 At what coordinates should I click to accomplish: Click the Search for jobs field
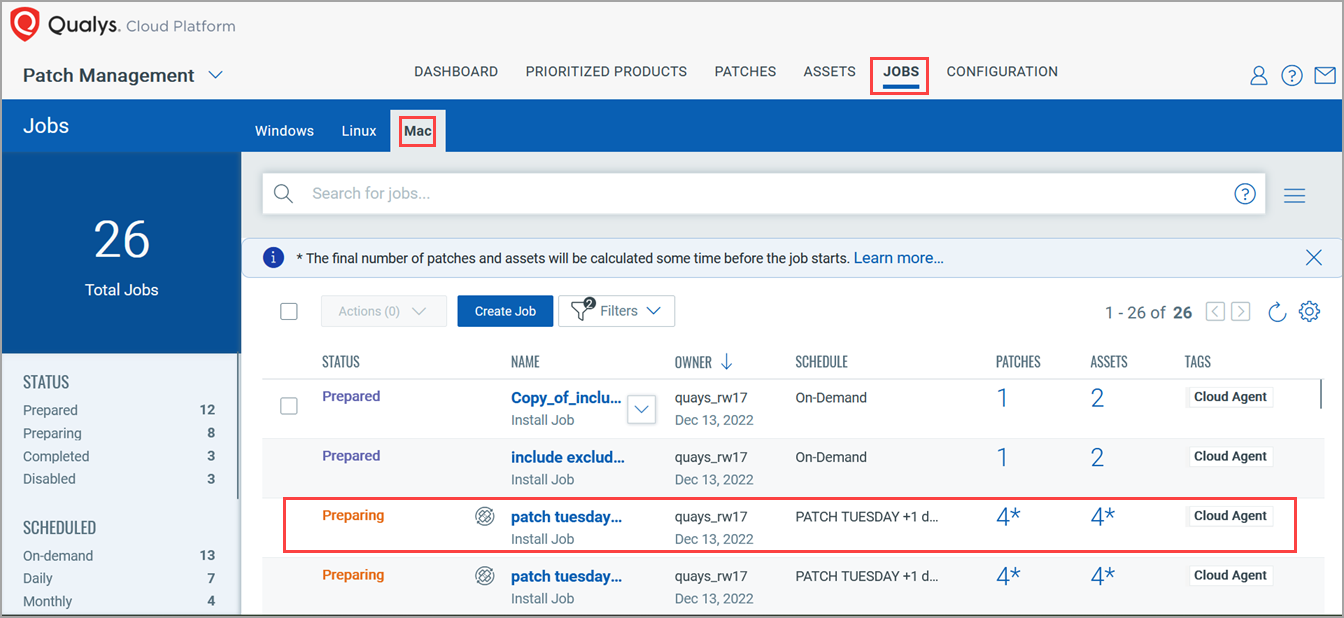760,194
